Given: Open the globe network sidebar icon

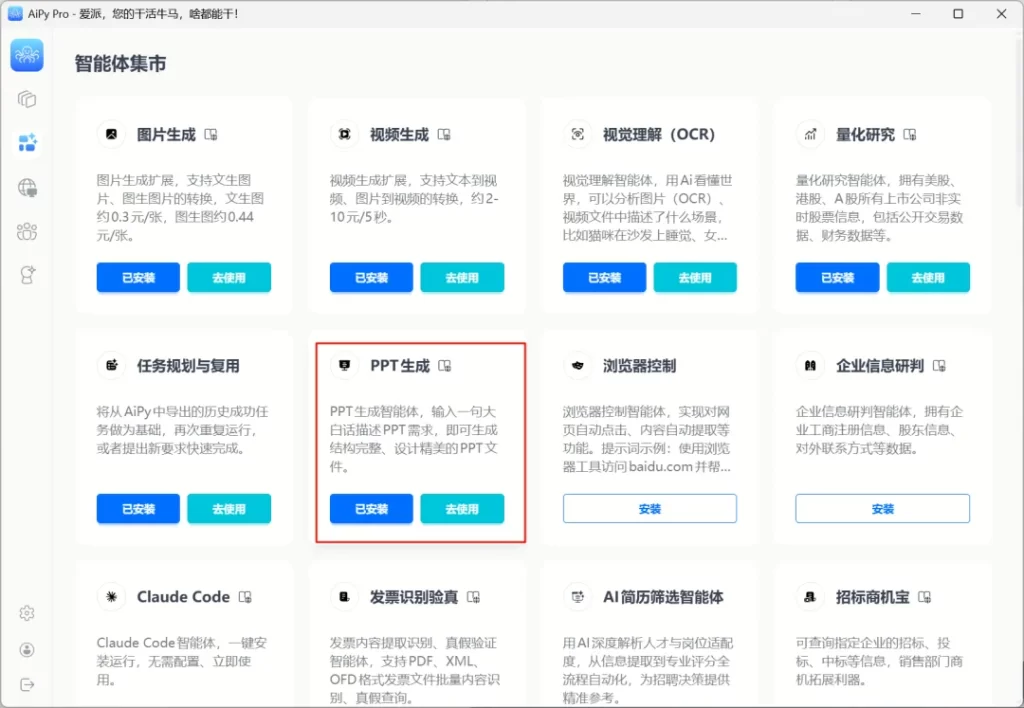Looking at the screenshot, I should coord(27,187).
